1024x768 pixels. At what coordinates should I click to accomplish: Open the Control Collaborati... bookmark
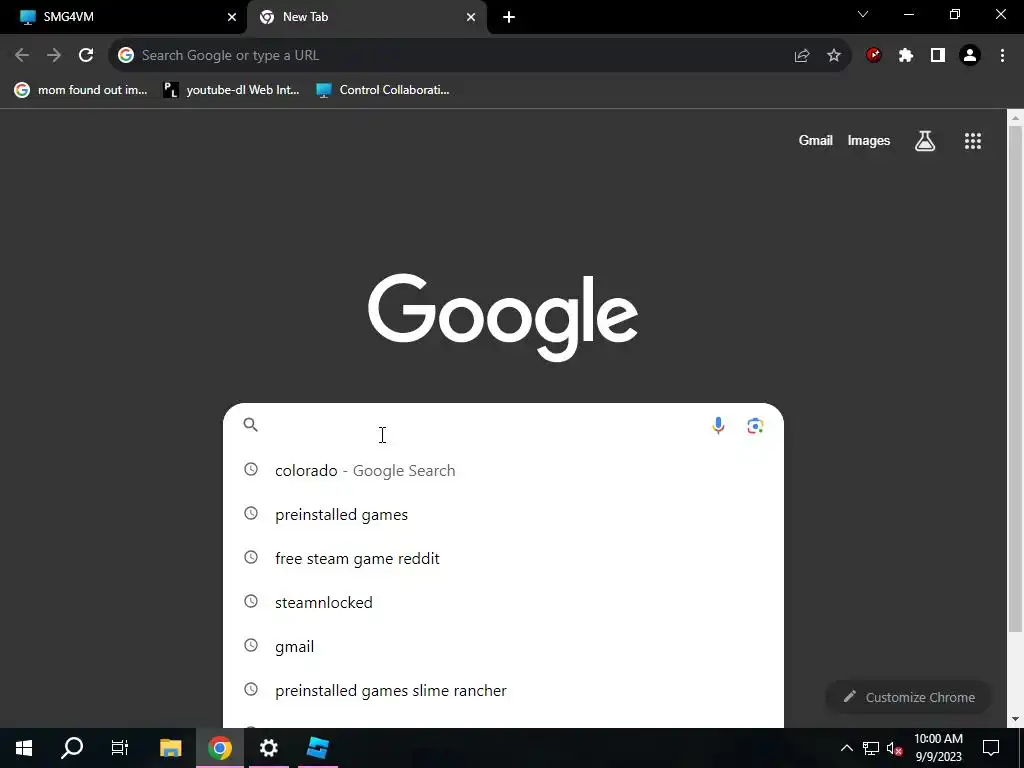(383, 90)
